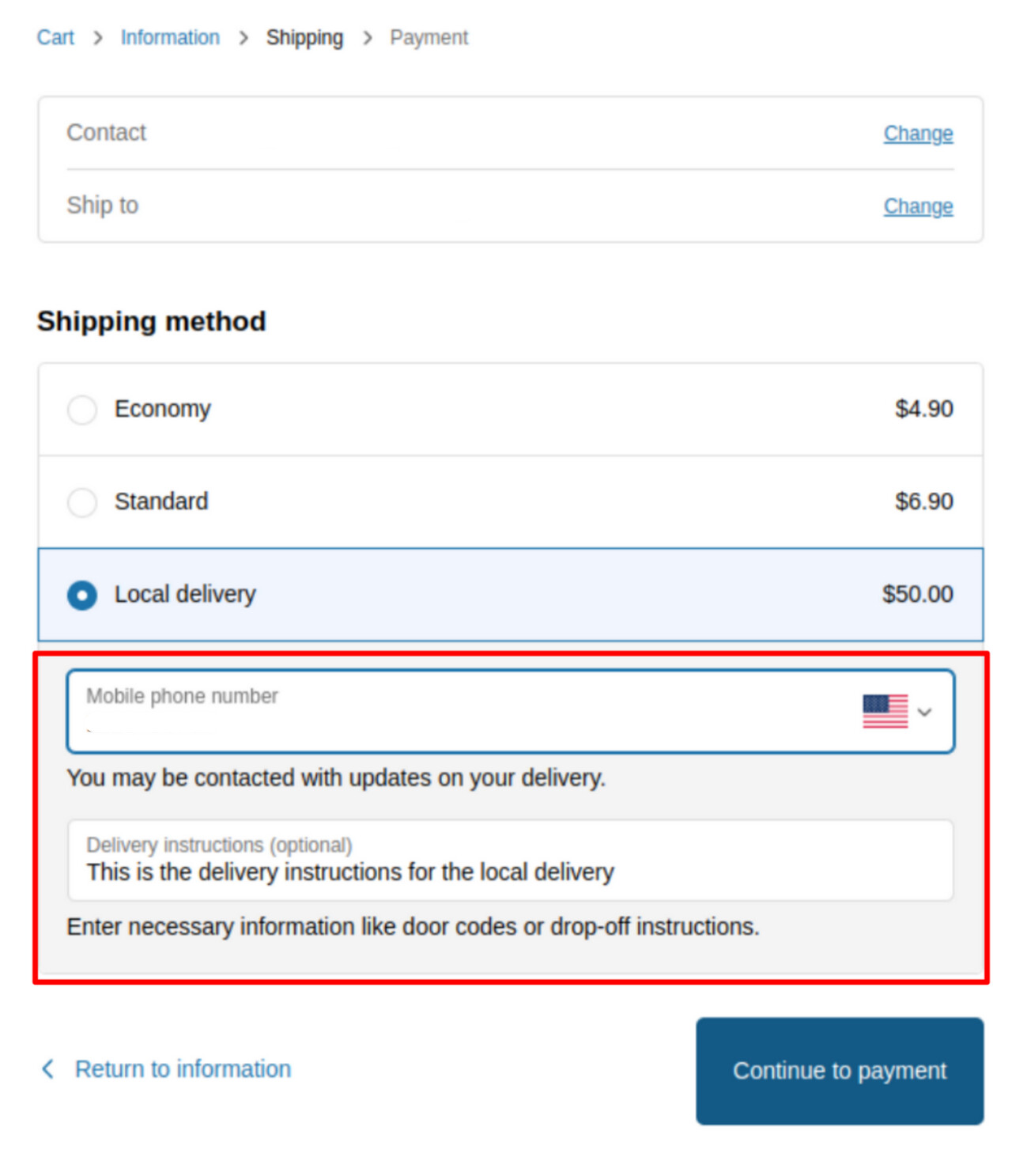Viewport: 1027px width, 1176px height.
Task: Change the Contact details
Action: 918,134
